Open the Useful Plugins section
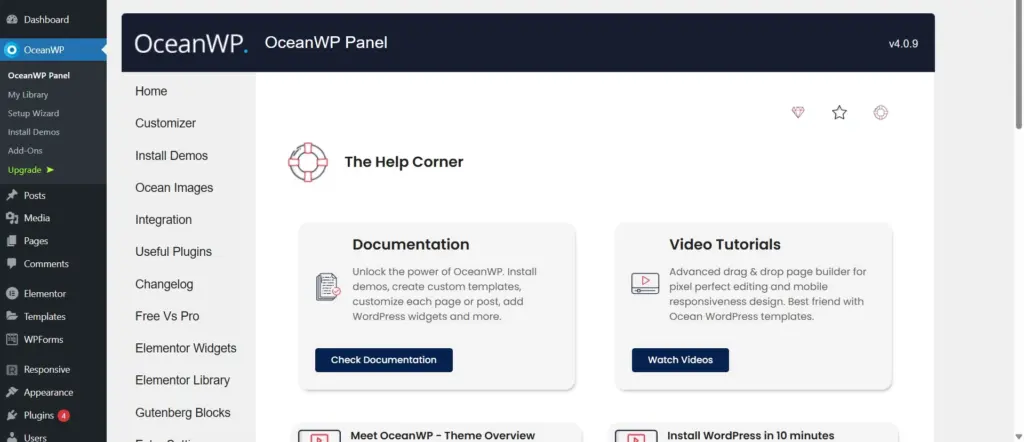1024x442 pixels. (x=173, y=251)
